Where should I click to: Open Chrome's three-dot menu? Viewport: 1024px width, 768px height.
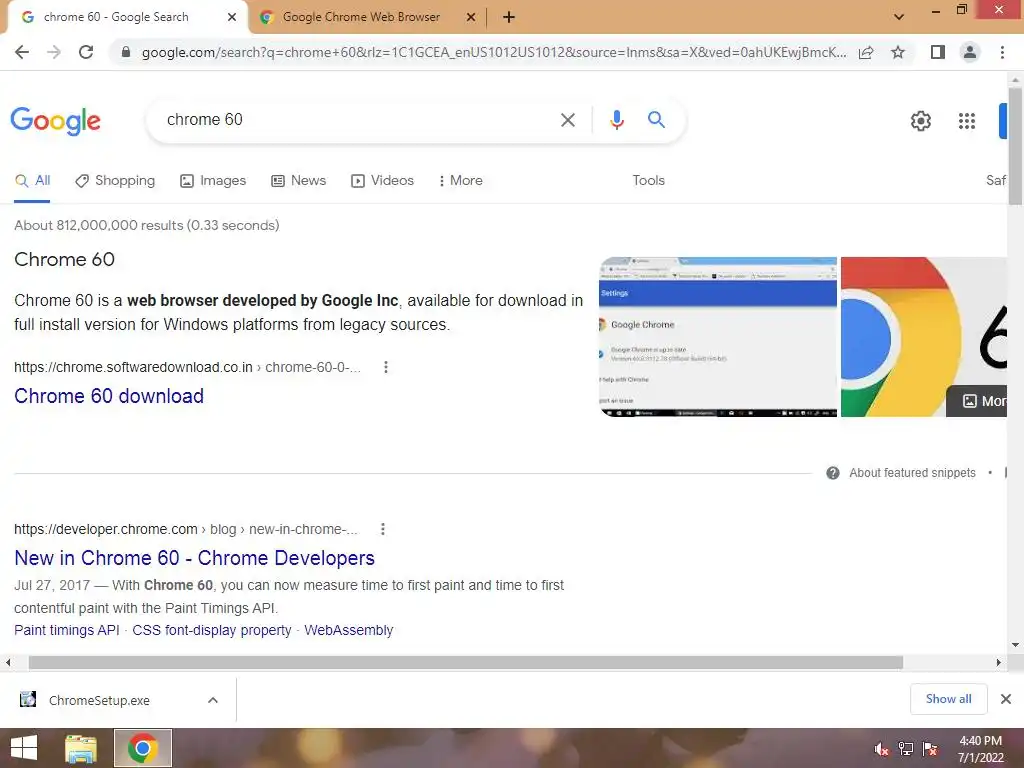coord(1002,52)
